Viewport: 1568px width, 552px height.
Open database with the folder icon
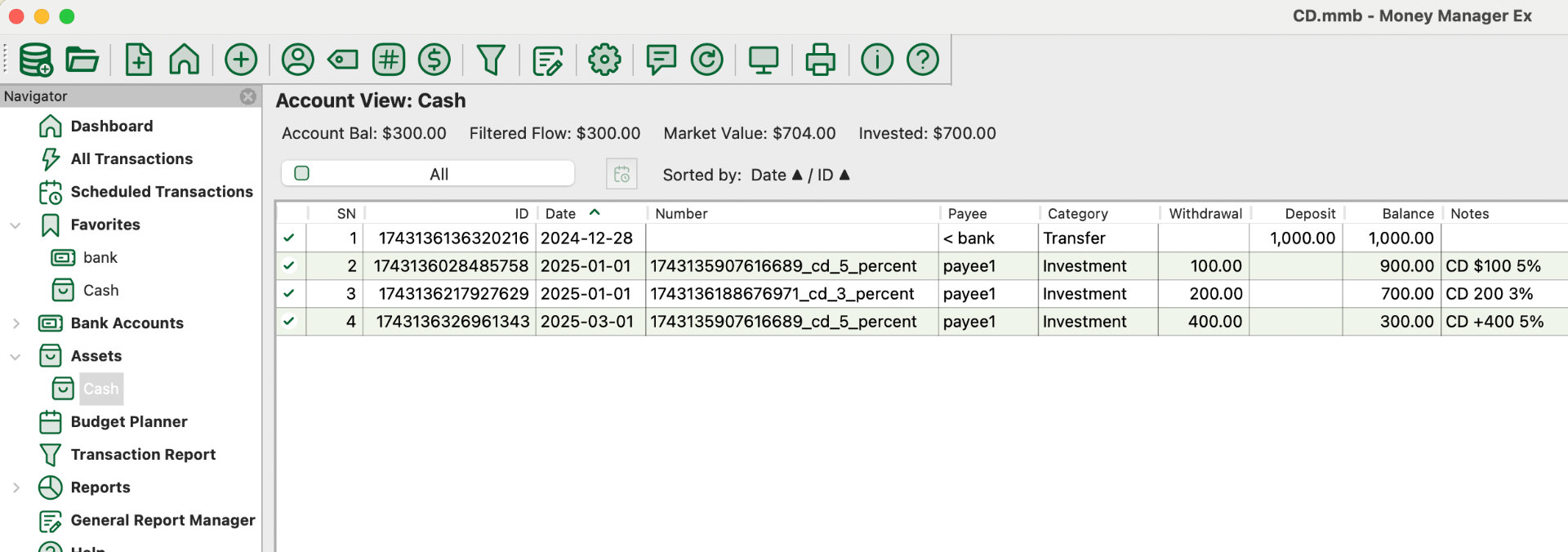click(x=82, y=60)
